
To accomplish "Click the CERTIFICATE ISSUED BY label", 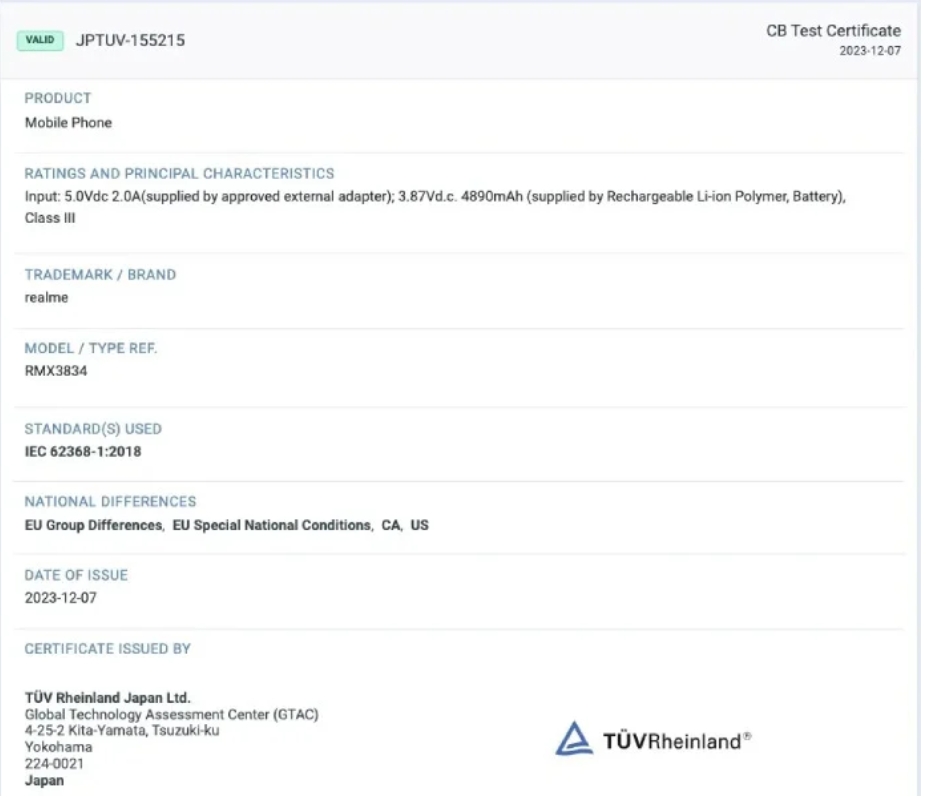I will point(107,649).
